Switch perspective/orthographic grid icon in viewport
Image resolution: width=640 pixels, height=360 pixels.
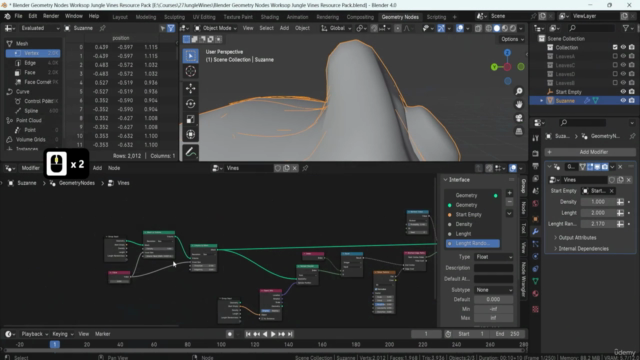pos(519,131)
